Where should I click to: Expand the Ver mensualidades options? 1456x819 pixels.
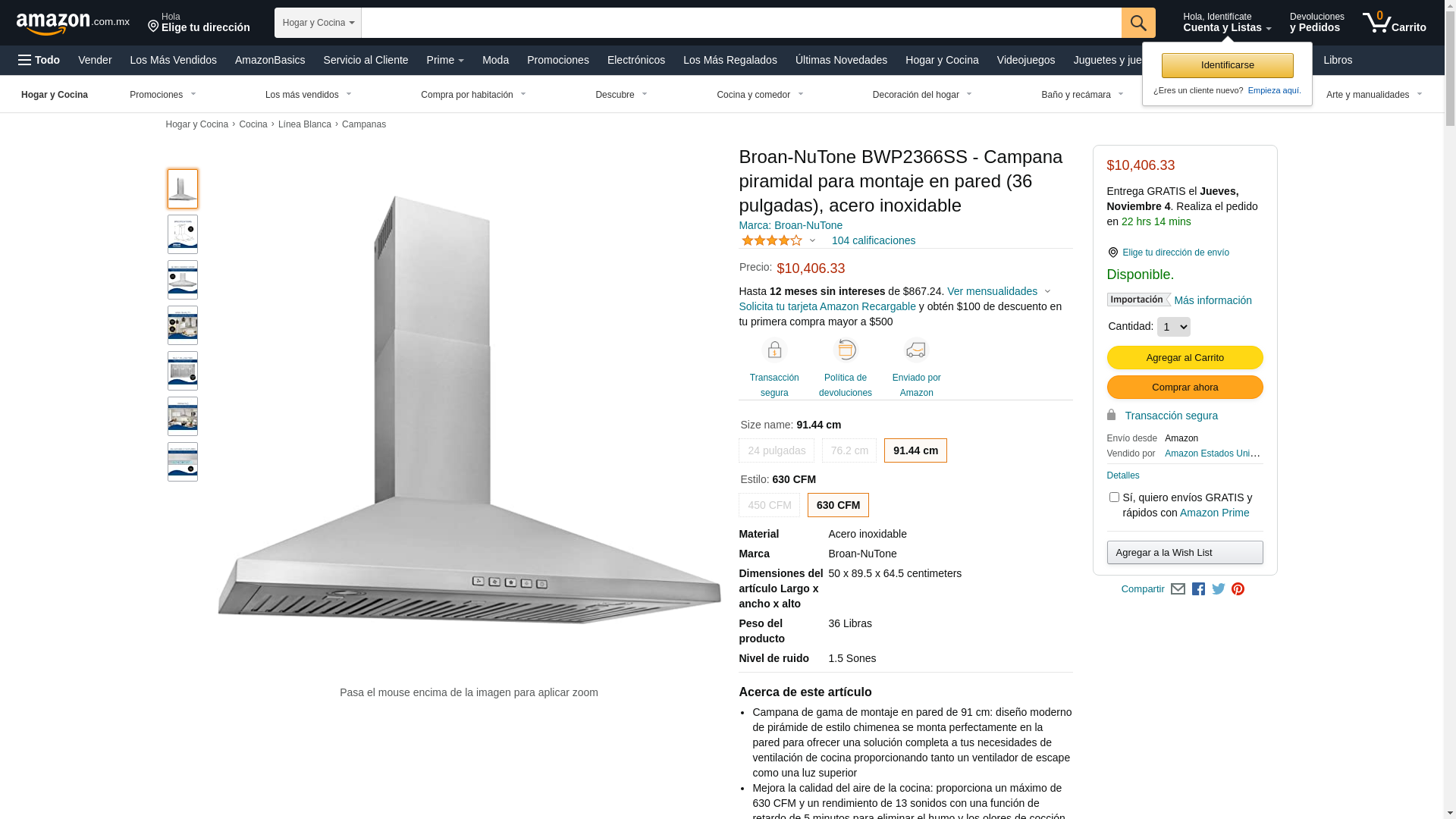click(x=999, y=291)
